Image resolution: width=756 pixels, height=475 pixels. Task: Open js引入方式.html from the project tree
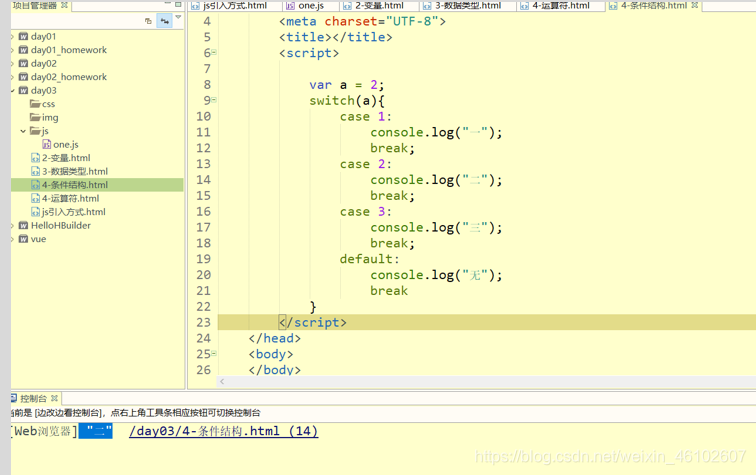[73, 212]
